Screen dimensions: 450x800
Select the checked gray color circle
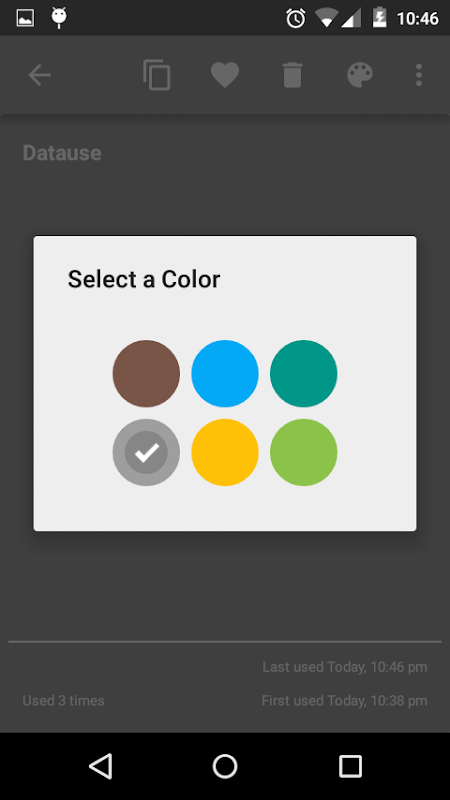[146, 453]
